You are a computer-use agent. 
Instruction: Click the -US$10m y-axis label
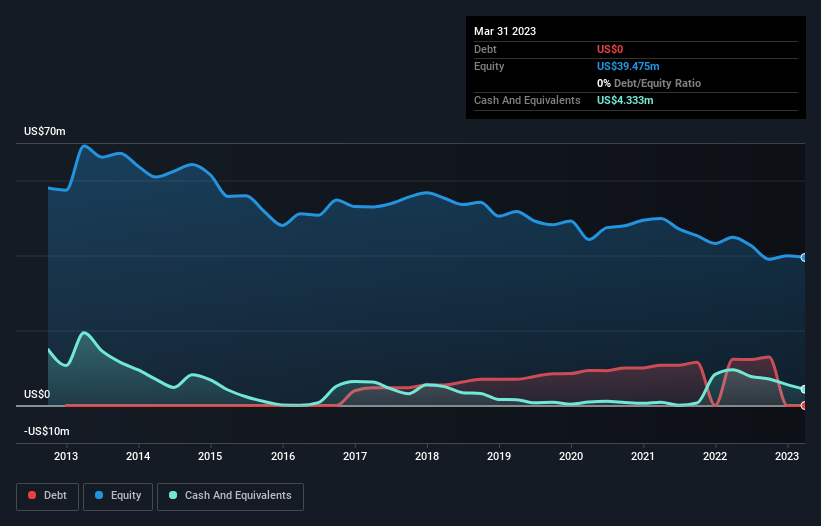click(x=46, y=431)
